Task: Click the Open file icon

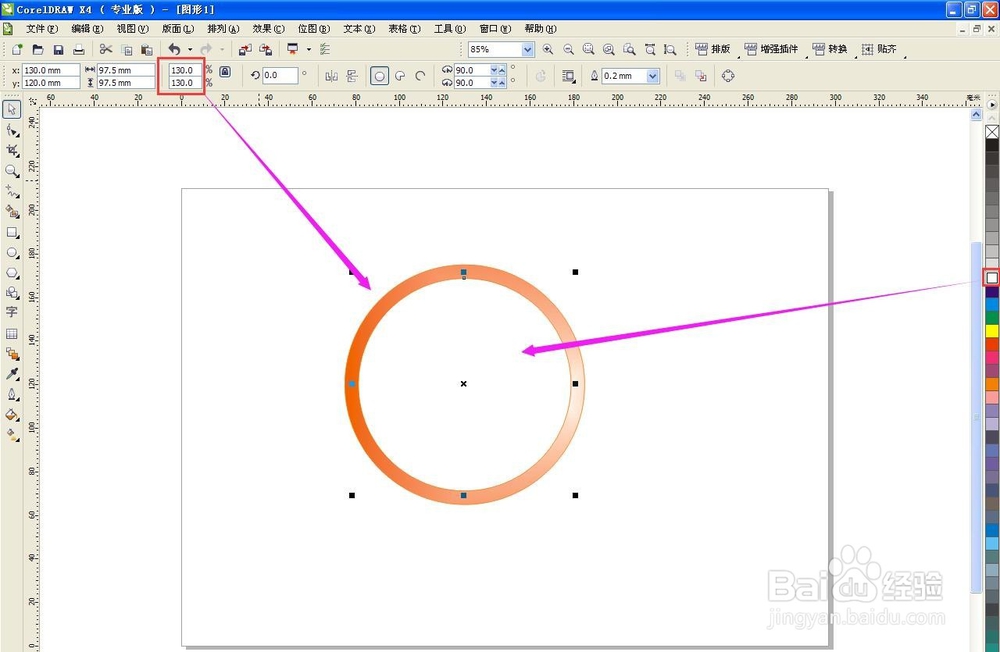Action: point(38,49)
